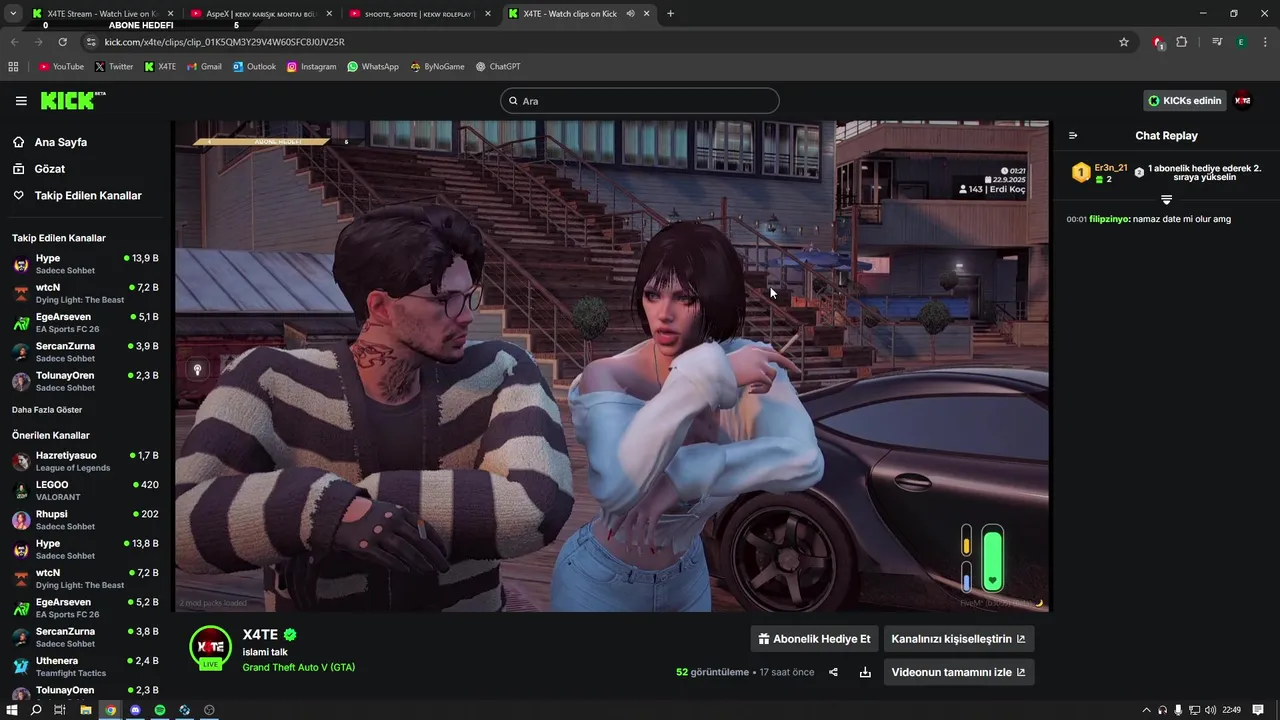Click the Er3n_21 leaderboard entry
Viewport: 1280px width, 720px height.
[1100, 173]
